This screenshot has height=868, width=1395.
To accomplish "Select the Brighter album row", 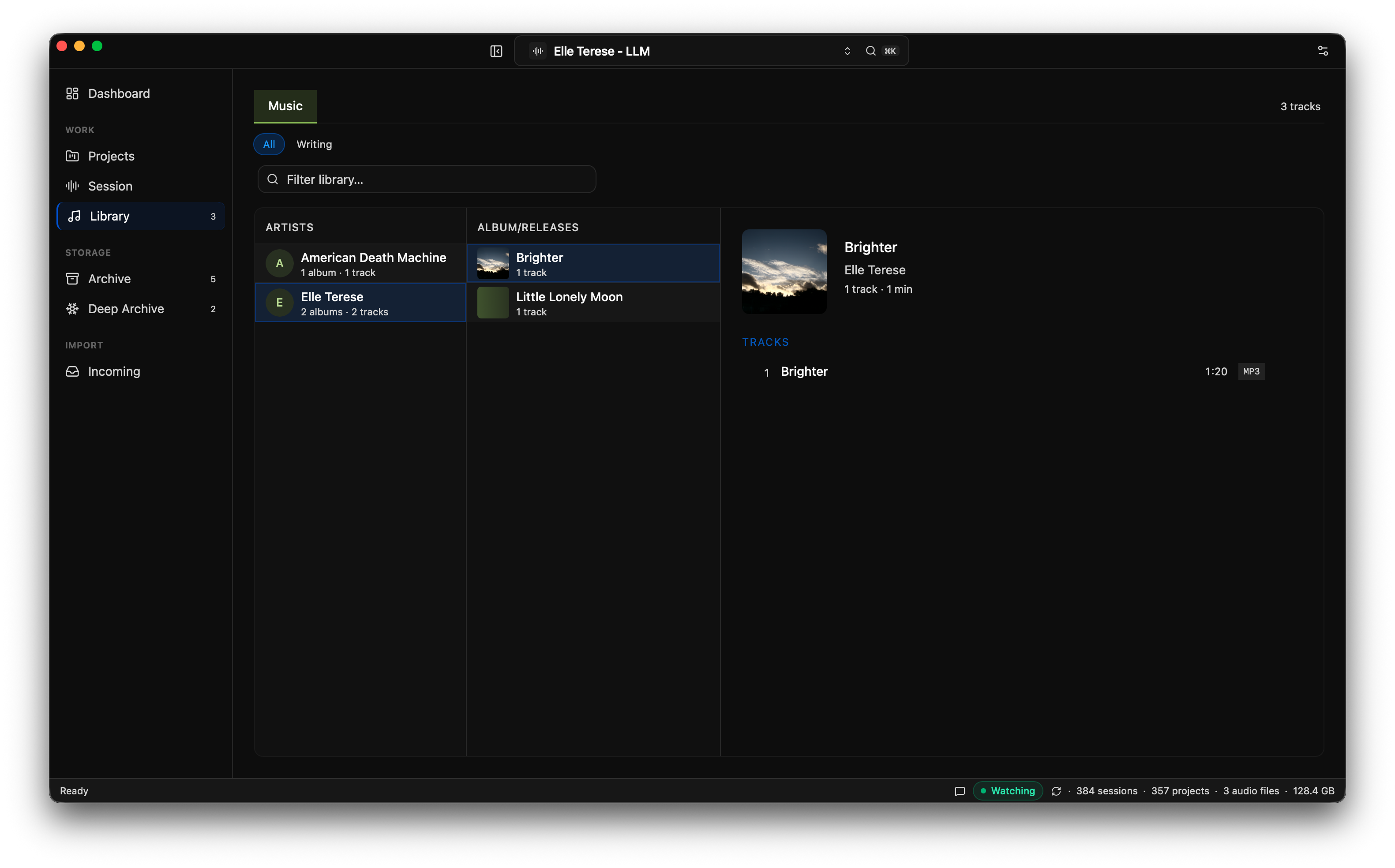I will [x=593, y=263].
